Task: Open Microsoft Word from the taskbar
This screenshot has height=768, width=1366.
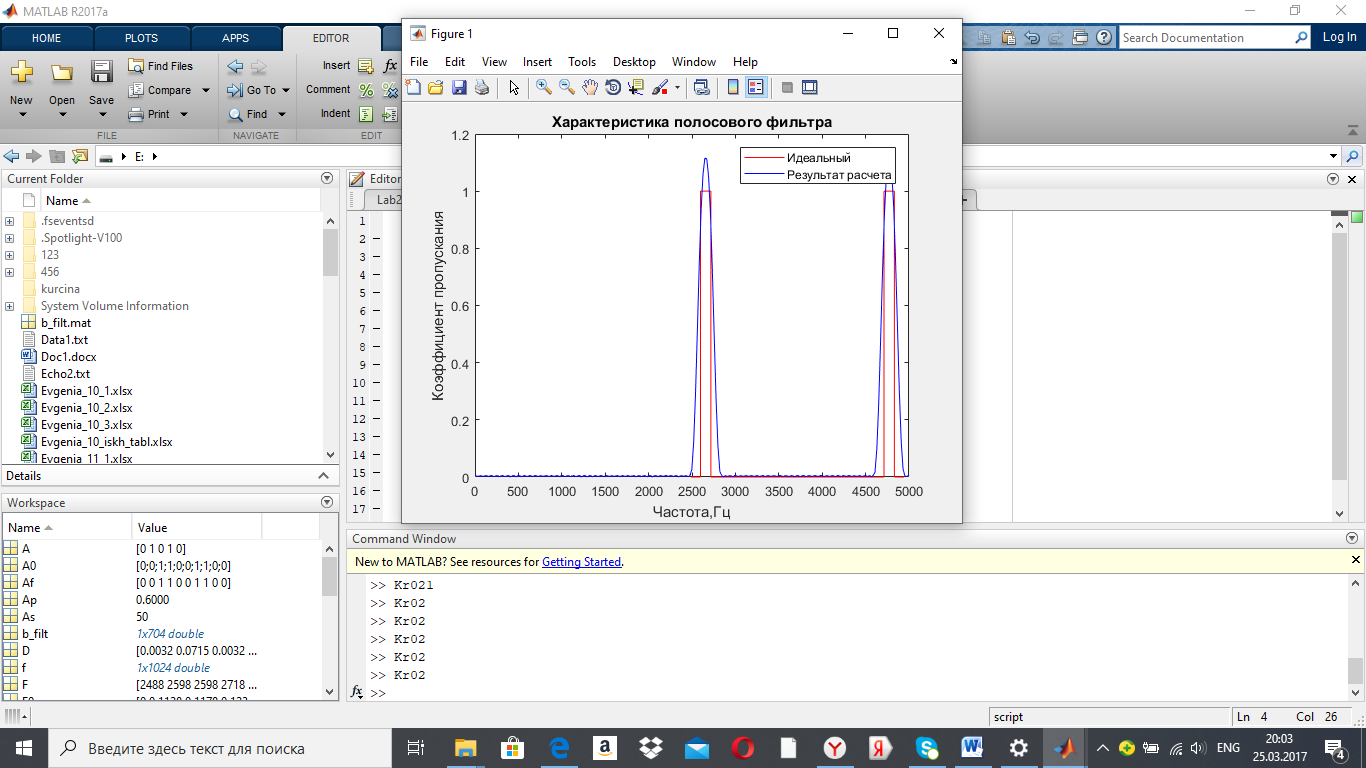Action: point(972,747)
